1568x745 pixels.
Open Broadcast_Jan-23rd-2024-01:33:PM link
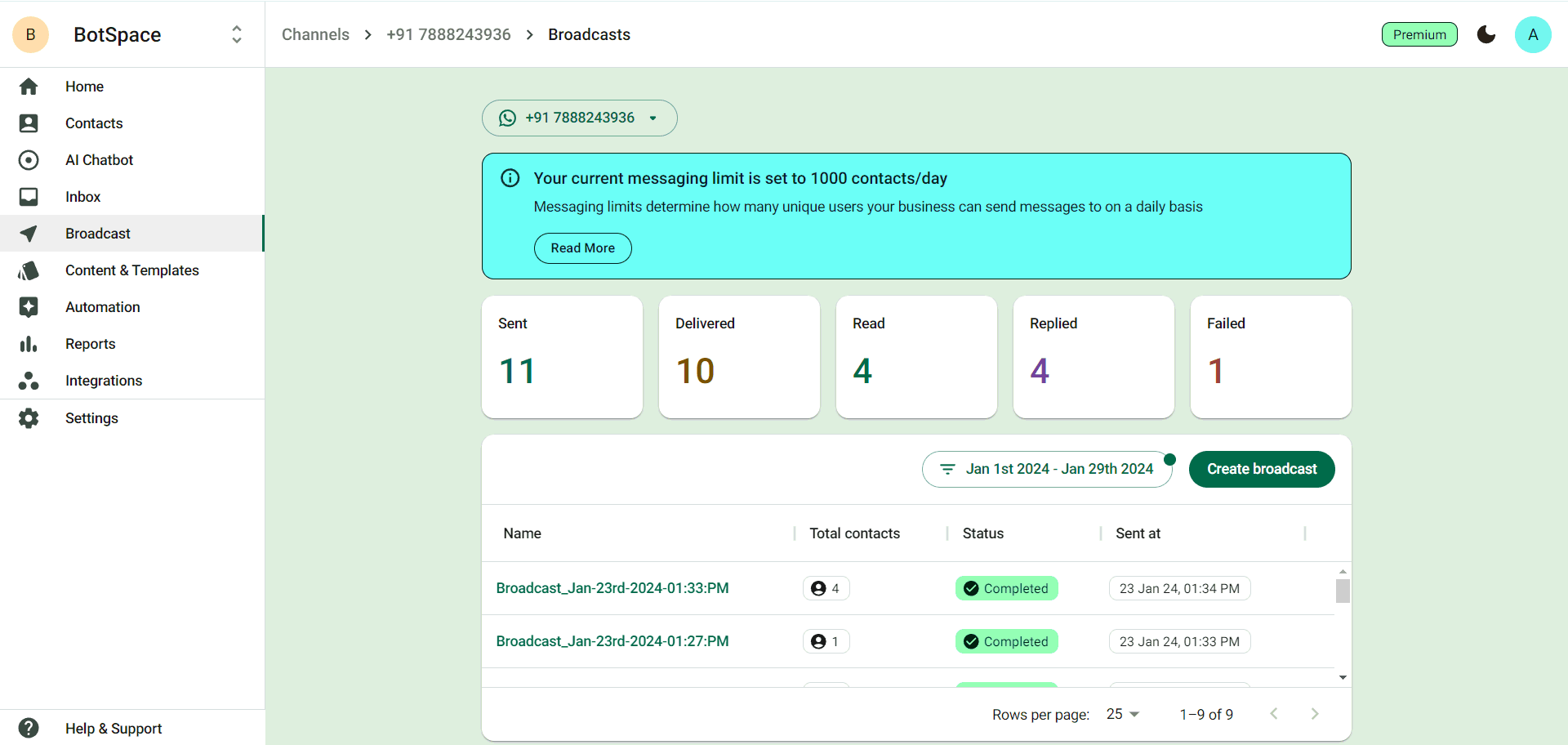pos(612,588)
